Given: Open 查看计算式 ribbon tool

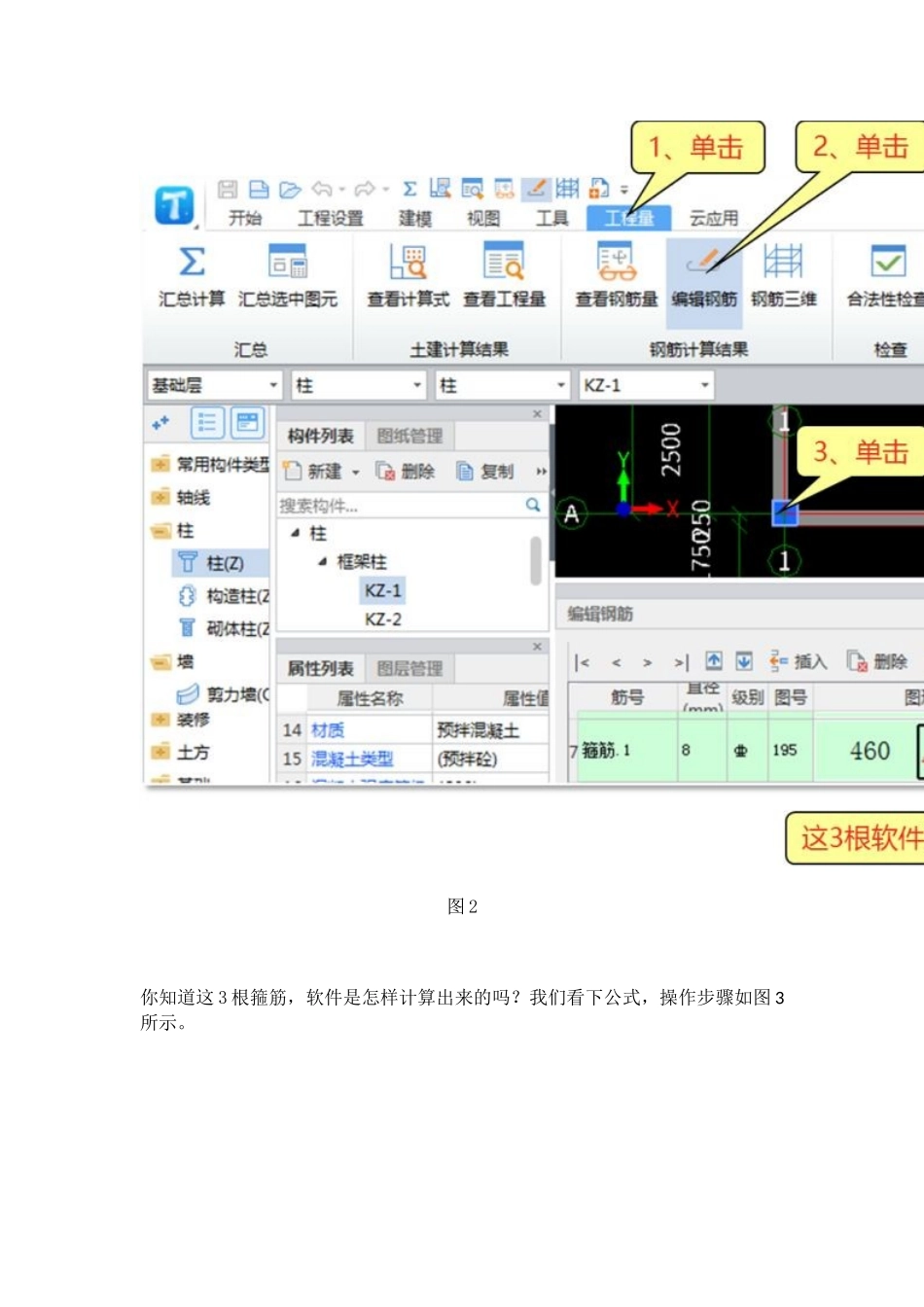Looking at the screenshot, I should 408,277.
